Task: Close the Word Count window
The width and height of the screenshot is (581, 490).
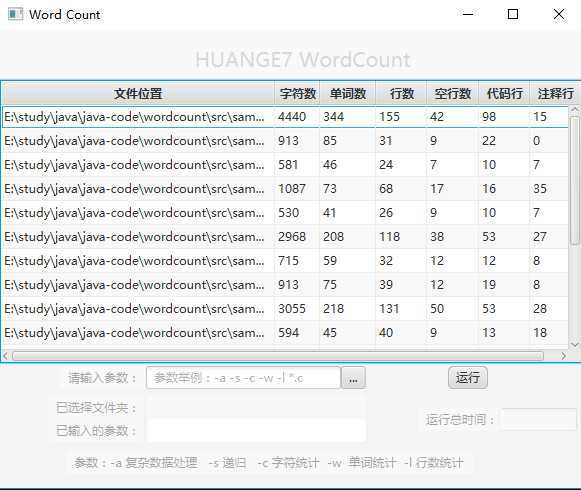Action: 559,14
